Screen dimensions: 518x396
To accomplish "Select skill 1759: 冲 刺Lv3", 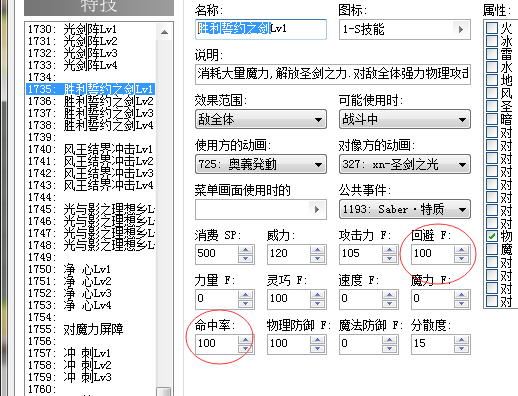I will 90,377.
